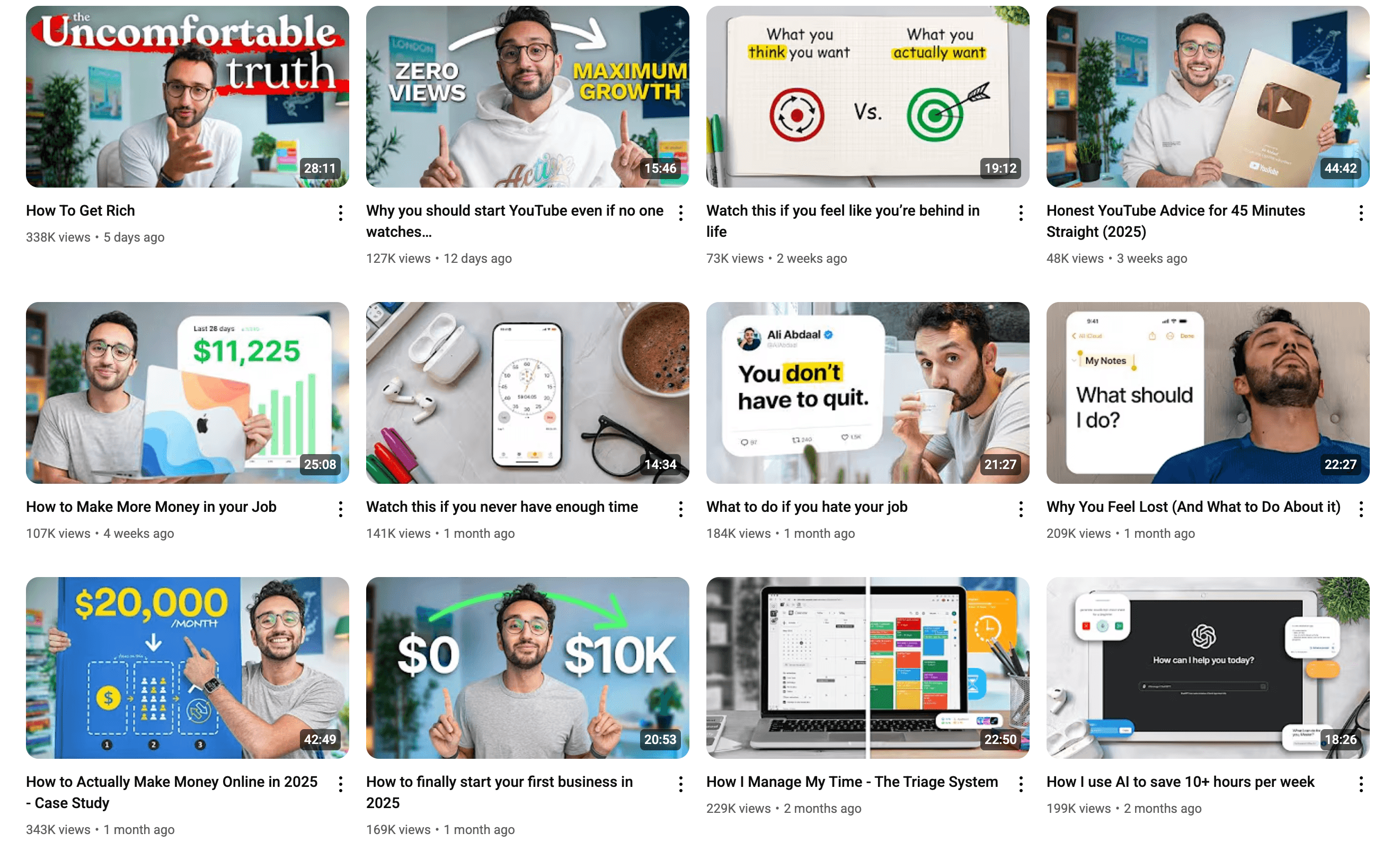Open options for AI save 10+ hours video
Screen dimensions: 1400x842
point(1361,784)
